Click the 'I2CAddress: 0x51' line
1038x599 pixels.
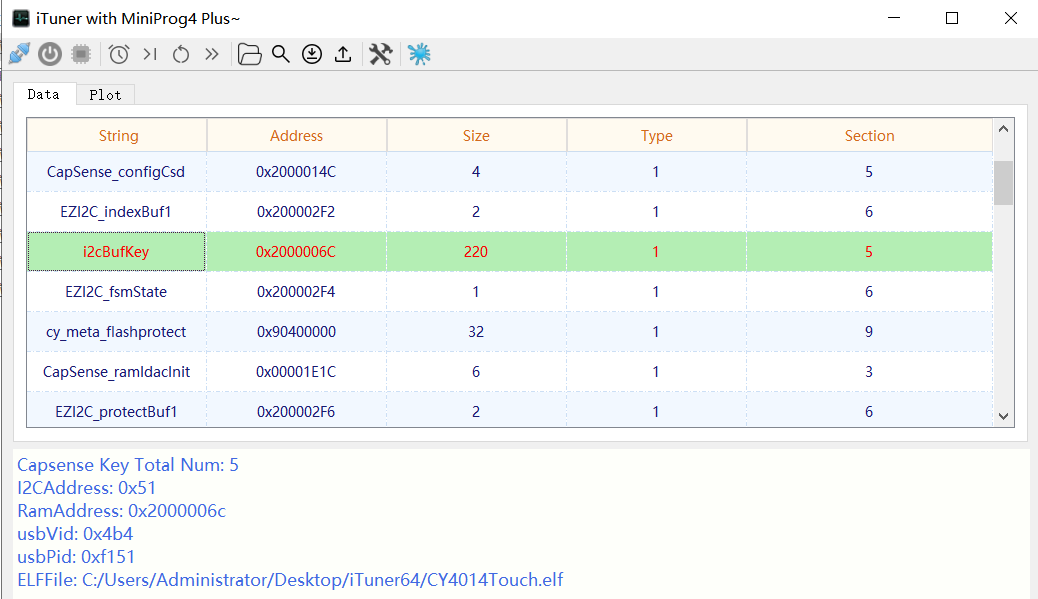[x=87, y=488]
